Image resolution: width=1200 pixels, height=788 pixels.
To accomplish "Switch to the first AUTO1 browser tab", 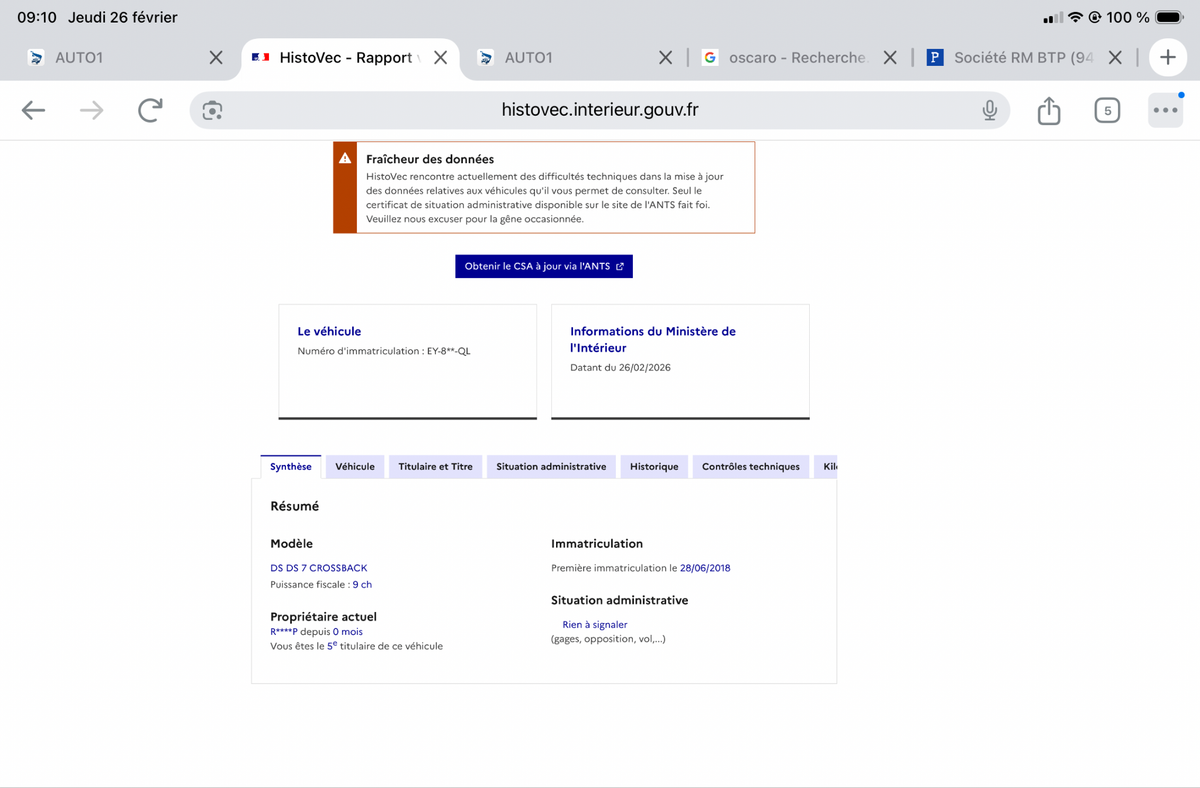I will coord(115,57).
